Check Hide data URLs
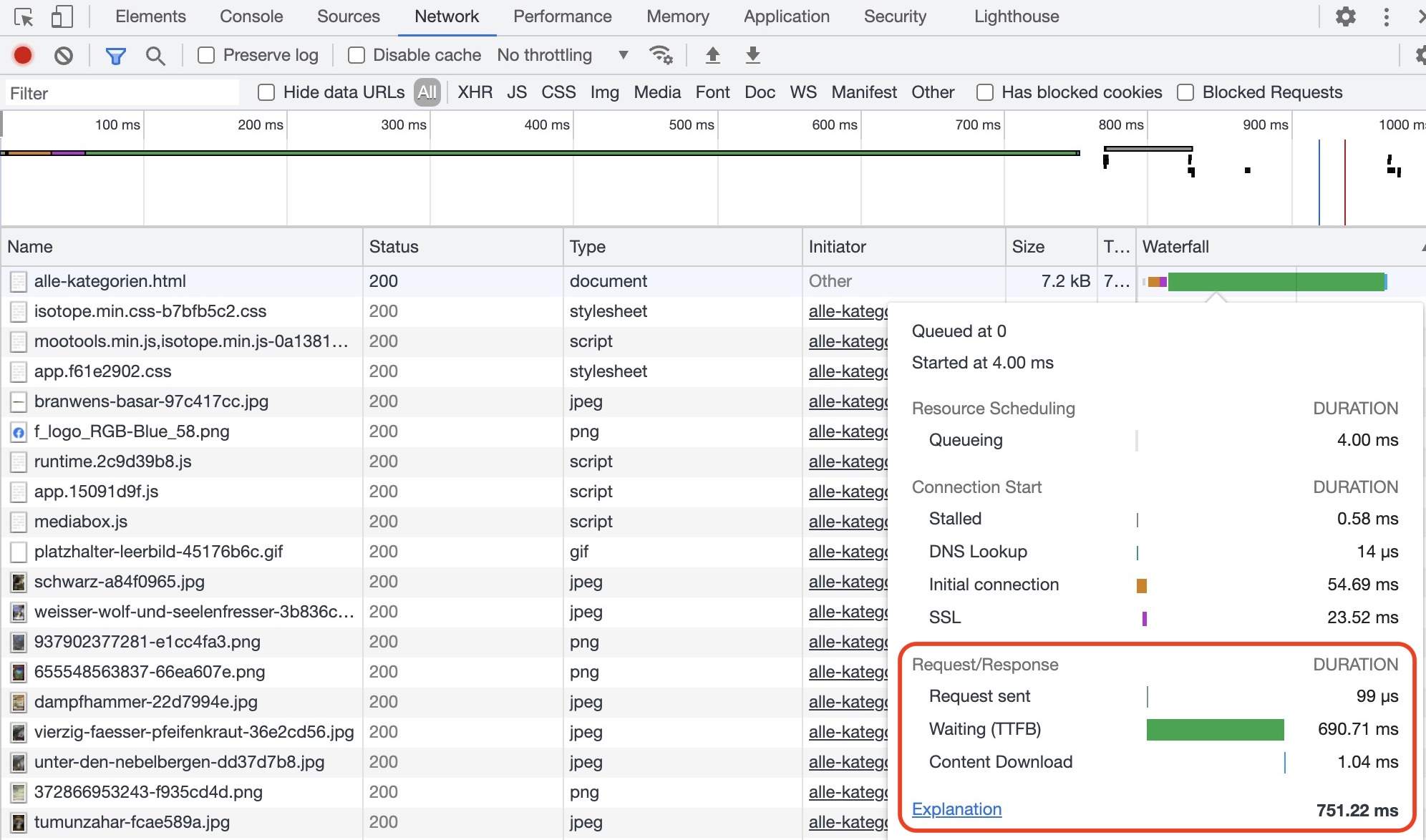 (x=266, y=92)
